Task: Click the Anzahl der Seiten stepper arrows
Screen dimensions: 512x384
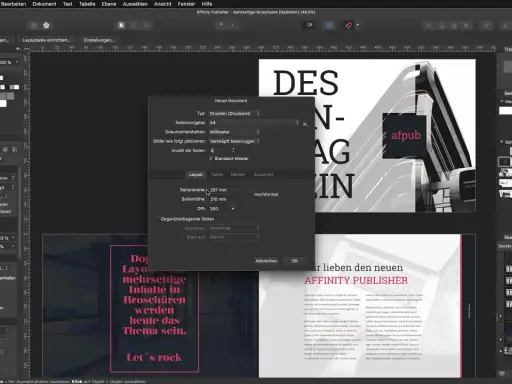Action: [233, 150]
